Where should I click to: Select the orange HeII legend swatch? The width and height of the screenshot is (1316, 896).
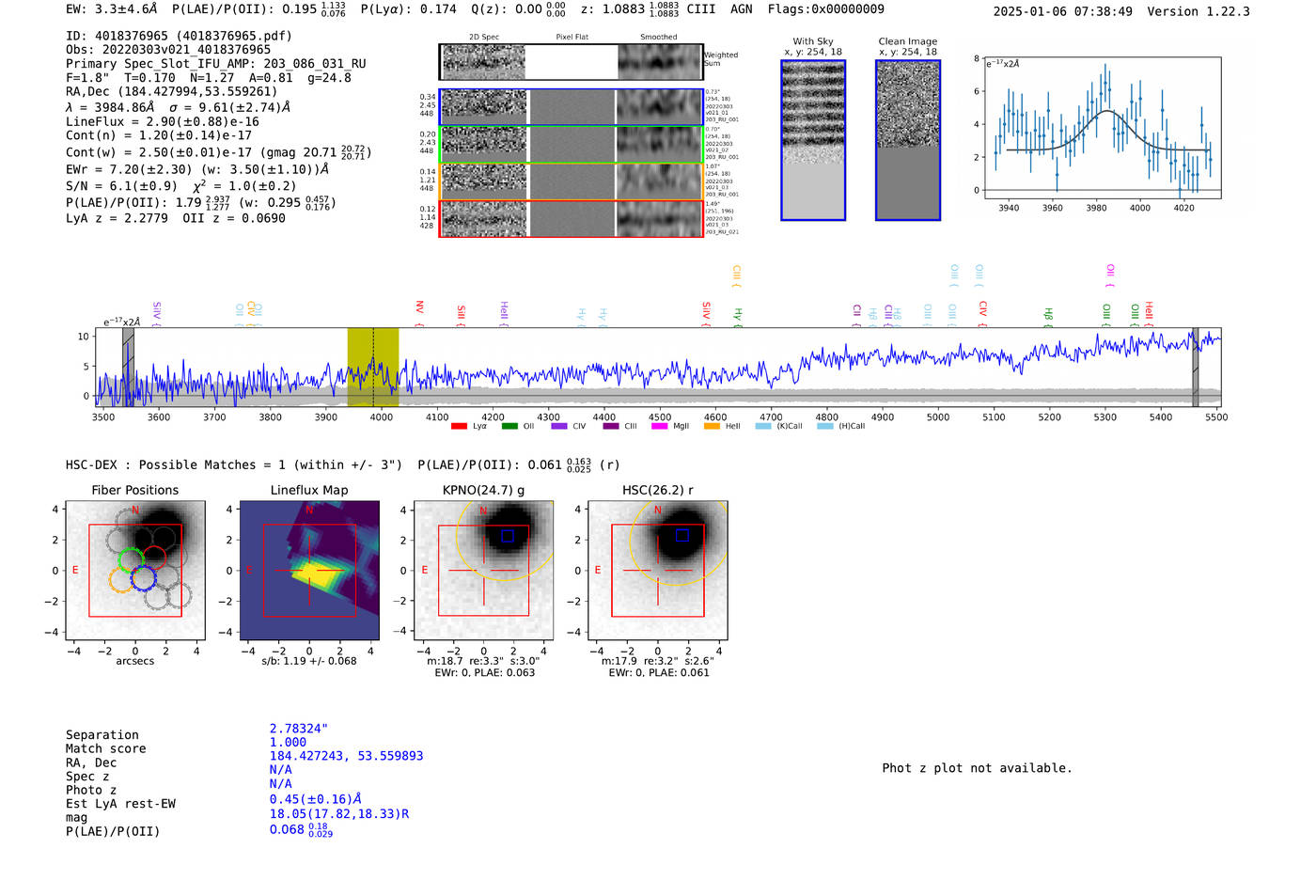pos(712,426)
